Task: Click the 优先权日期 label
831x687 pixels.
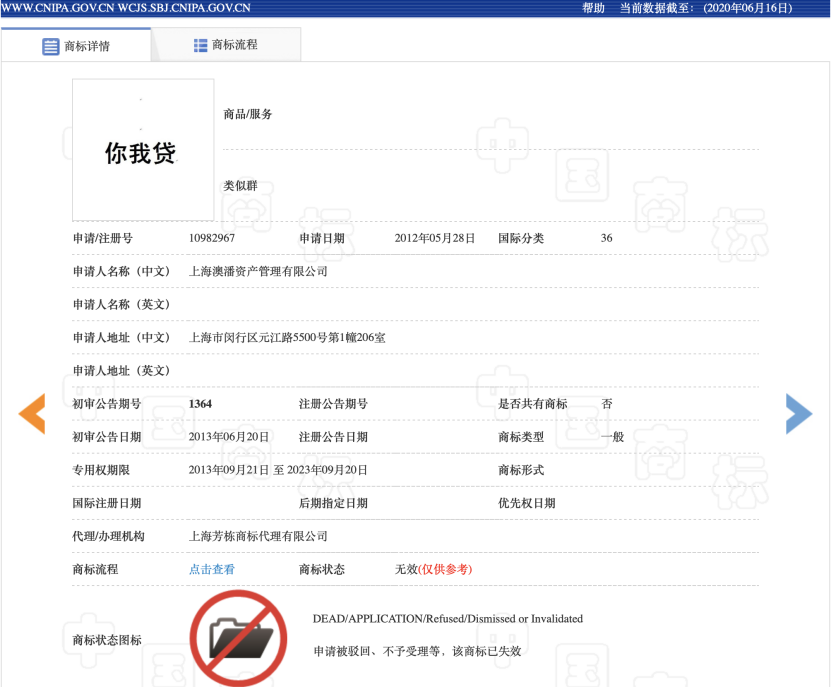Action: 527,503
